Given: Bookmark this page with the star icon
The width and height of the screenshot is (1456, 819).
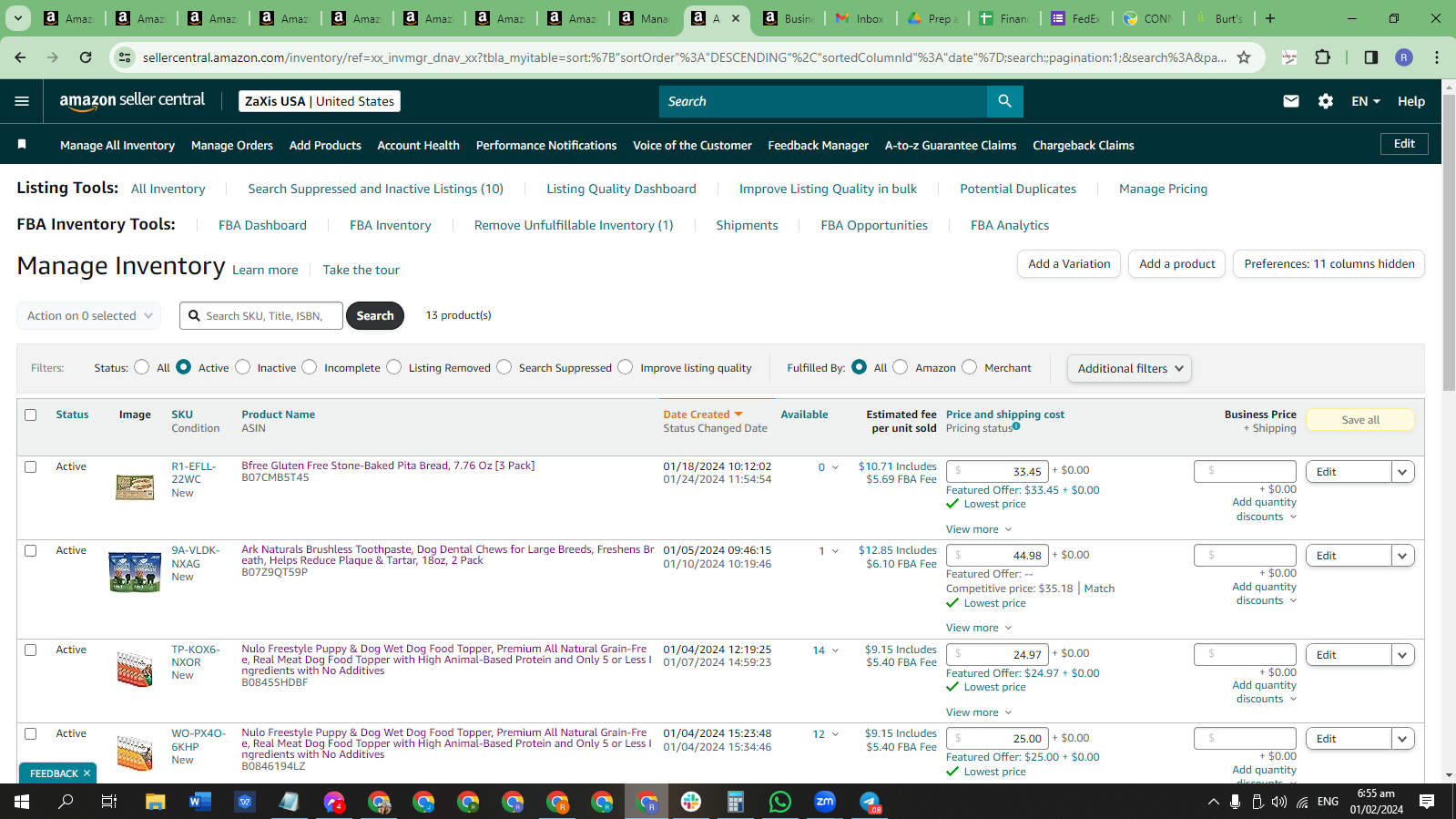Looking at the screenshot, I should pos(1244,57).
